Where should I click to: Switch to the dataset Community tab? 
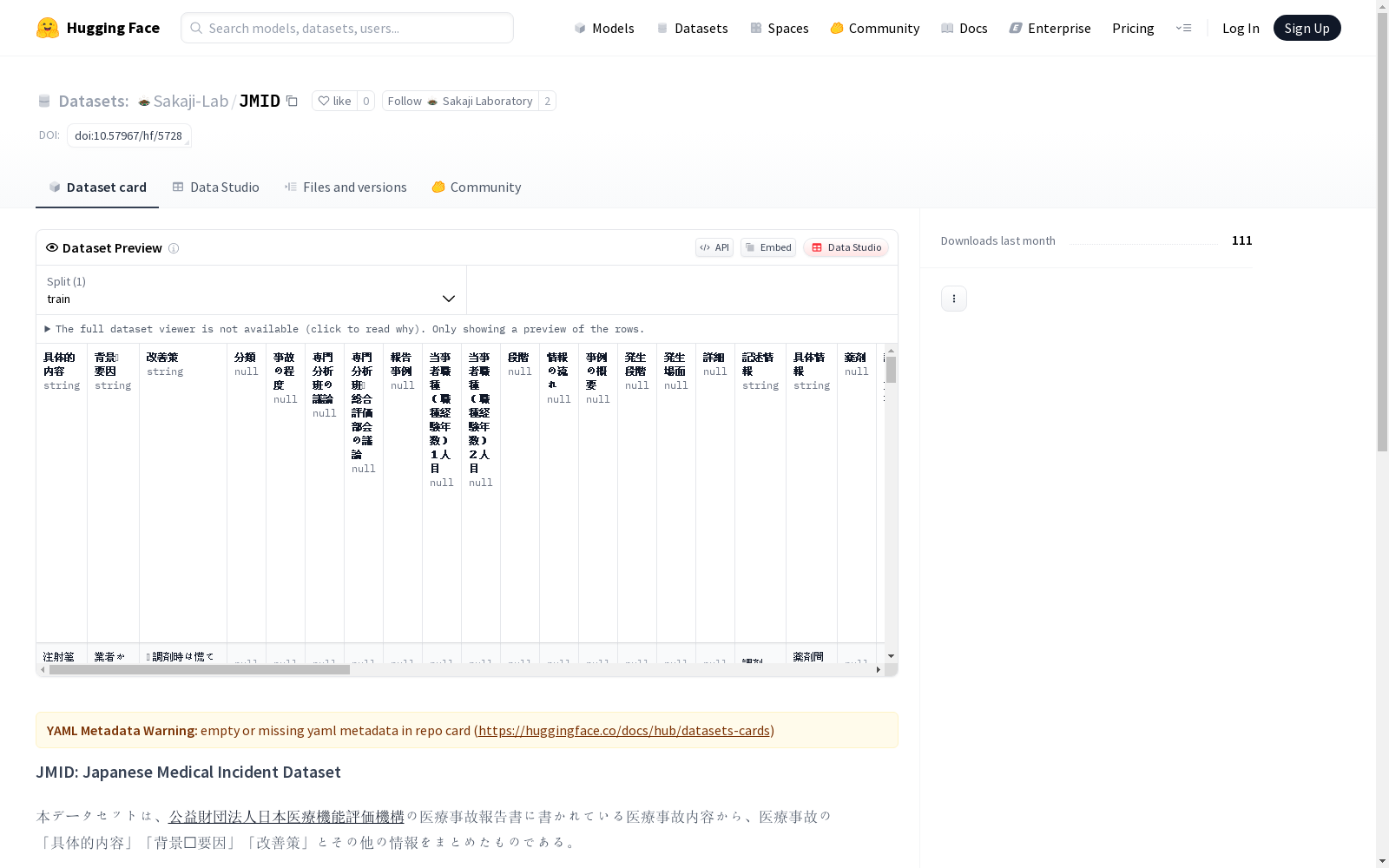tap(477, 187)
